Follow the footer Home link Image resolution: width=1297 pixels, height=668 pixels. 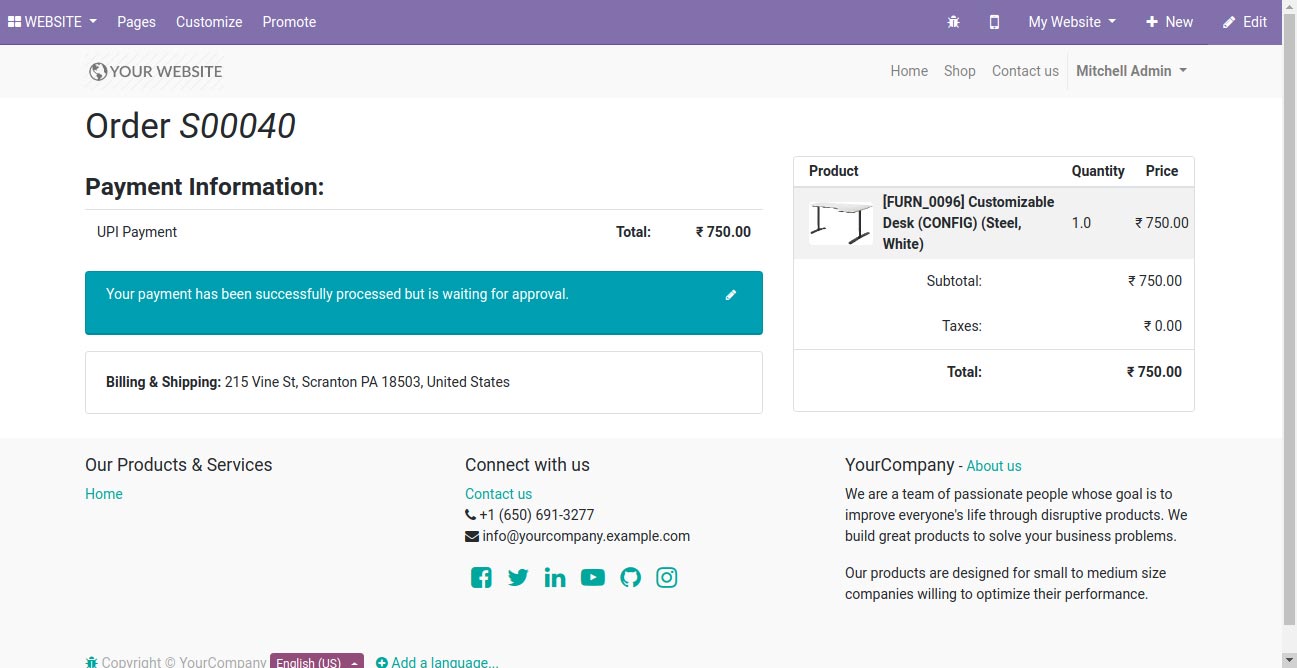point(104,494)
